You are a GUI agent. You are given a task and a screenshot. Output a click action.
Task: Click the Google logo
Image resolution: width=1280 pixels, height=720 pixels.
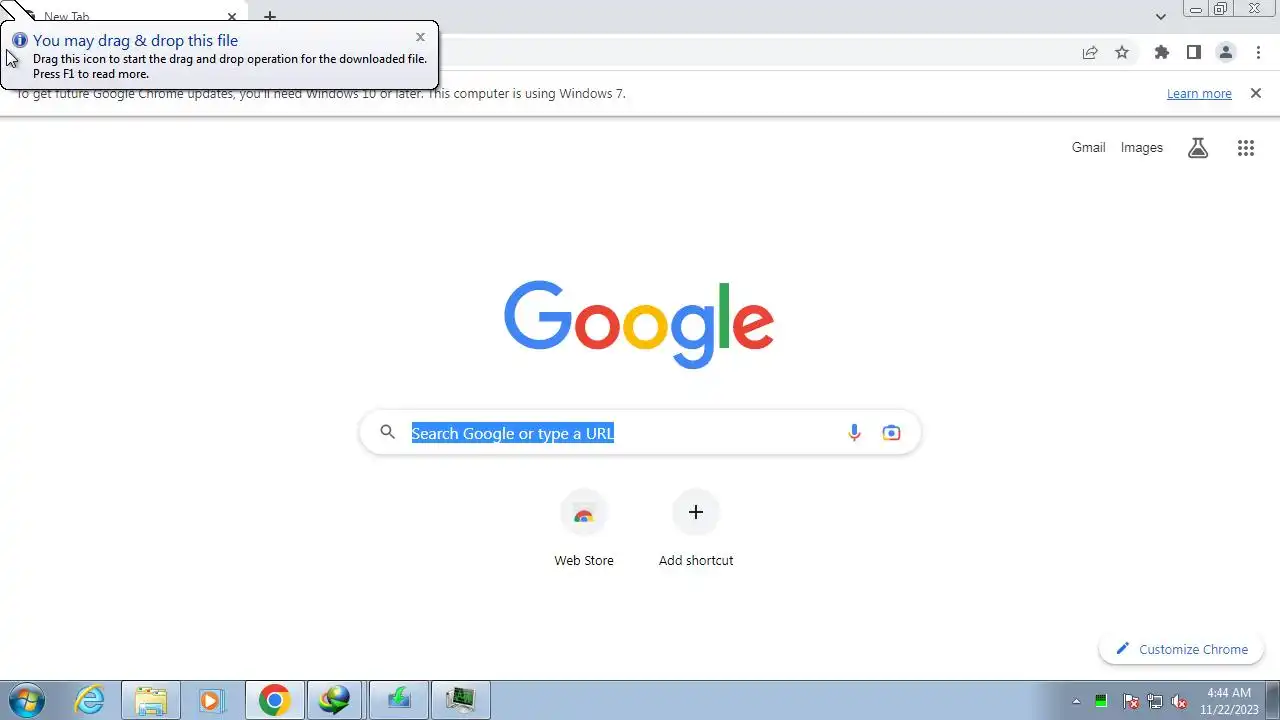coord(639,324)
